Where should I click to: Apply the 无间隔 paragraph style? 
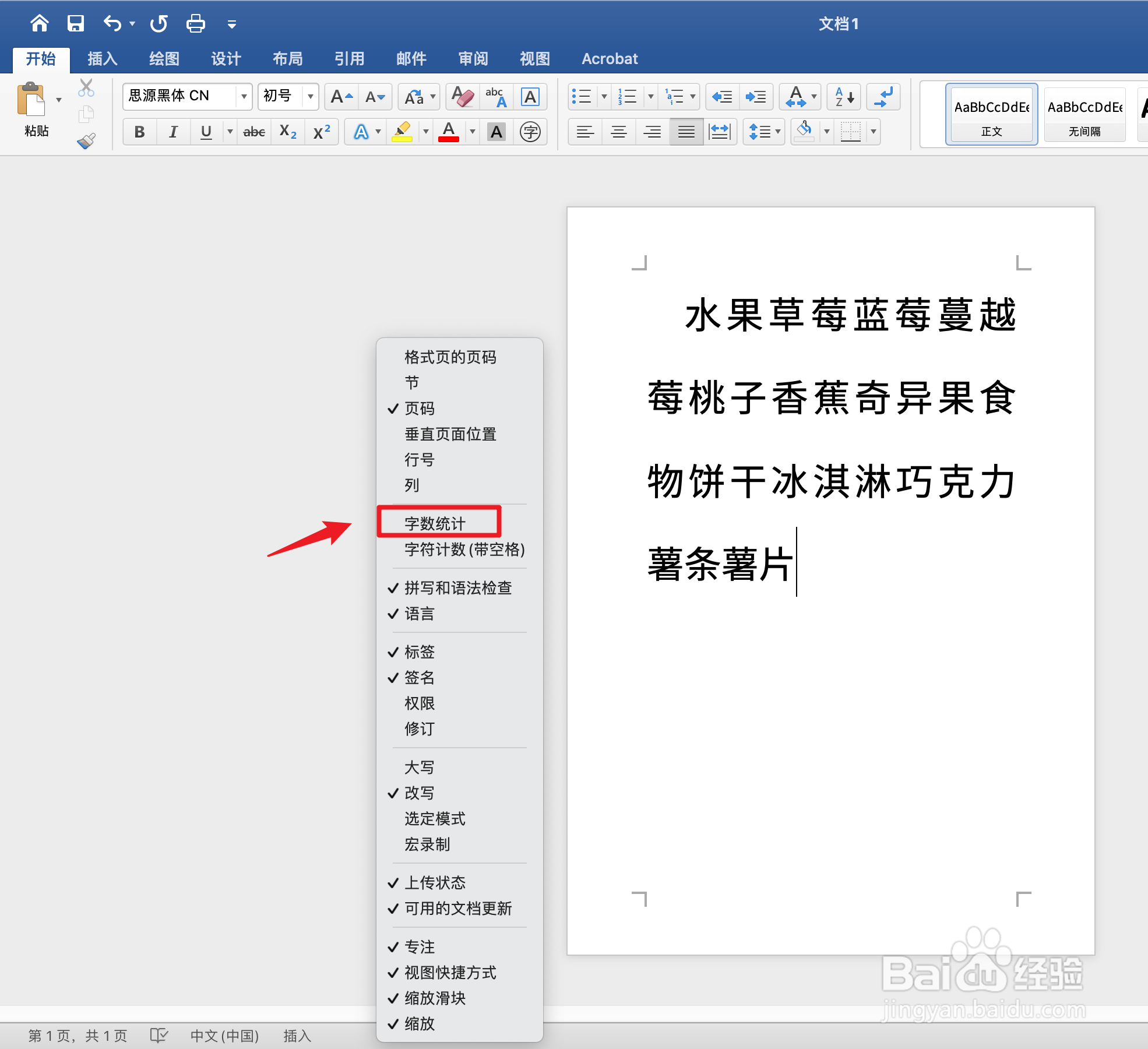pyautogui.click(x=1084, y=114)
